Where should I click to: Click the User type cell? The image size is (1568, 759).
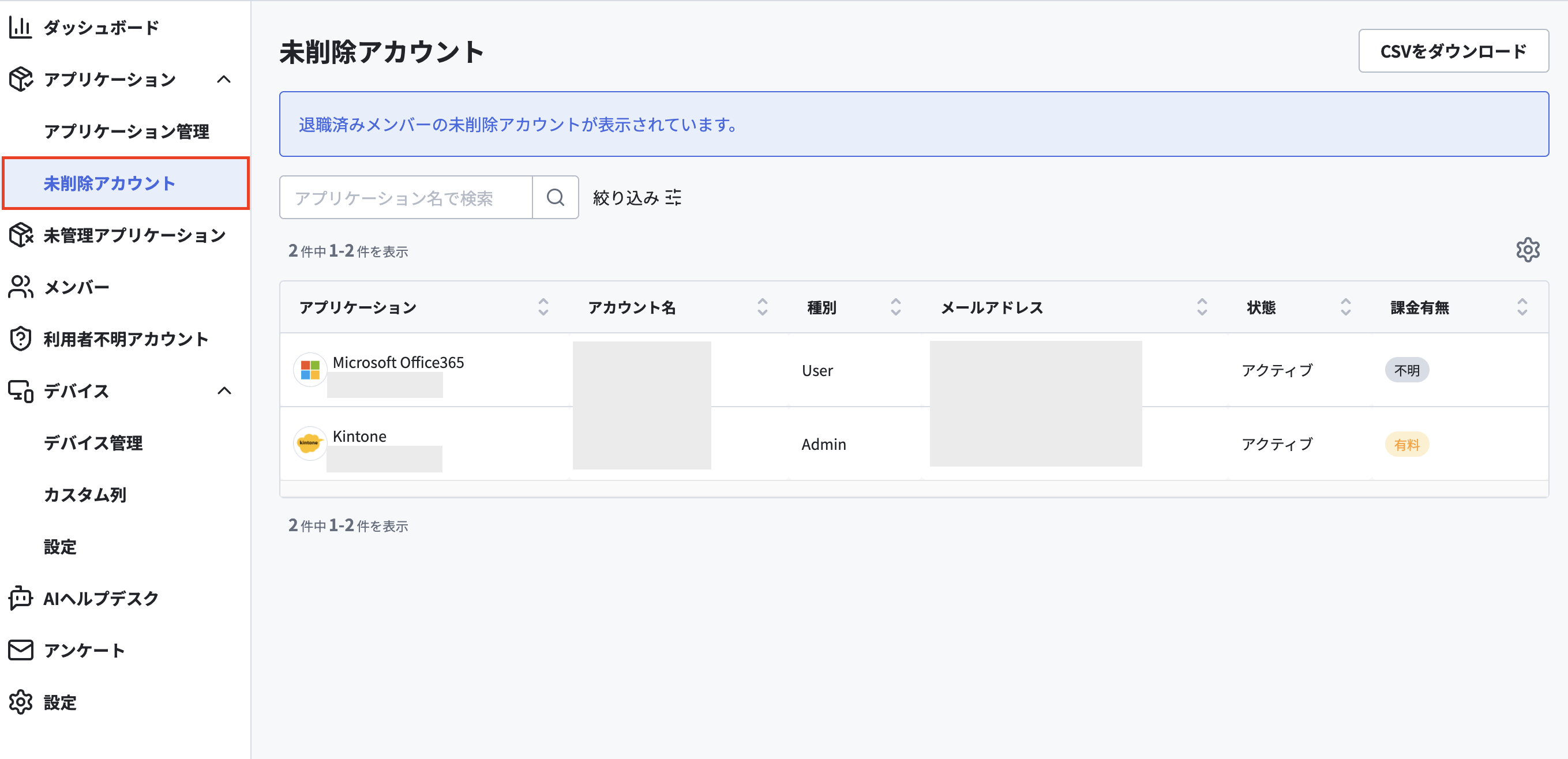click(817, 370)
